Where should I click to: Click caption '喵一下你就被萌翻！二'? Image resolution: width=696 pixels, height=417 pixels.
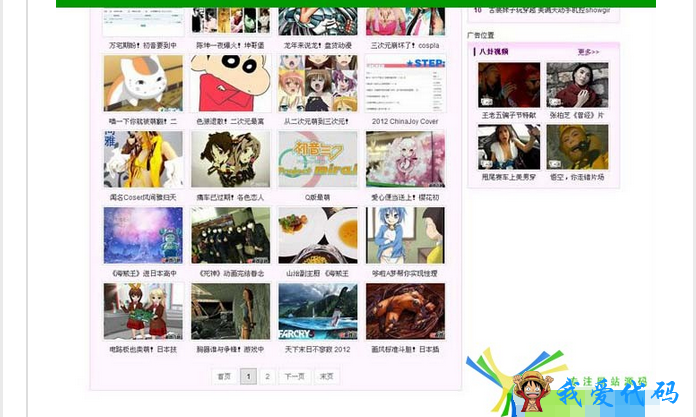143,121
